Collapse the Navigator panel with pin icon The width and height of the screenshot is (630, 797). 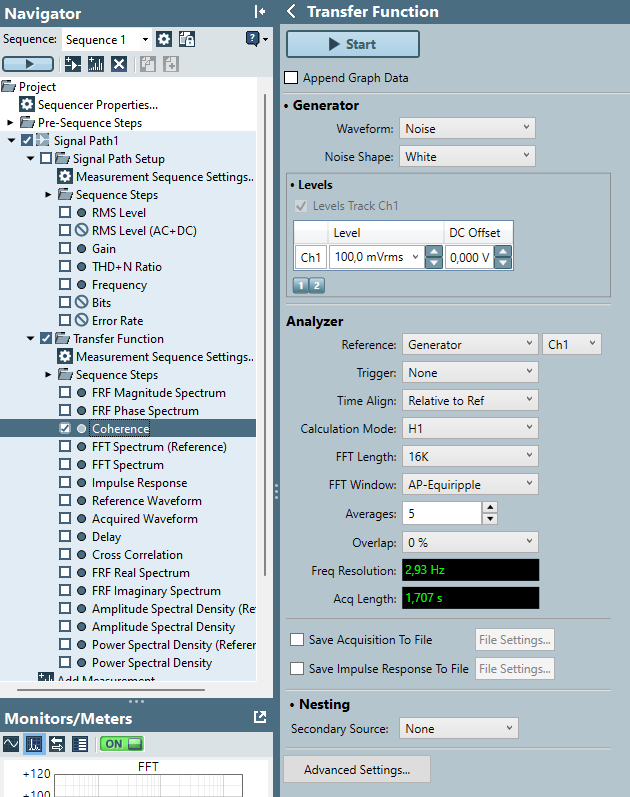point(260,11)
